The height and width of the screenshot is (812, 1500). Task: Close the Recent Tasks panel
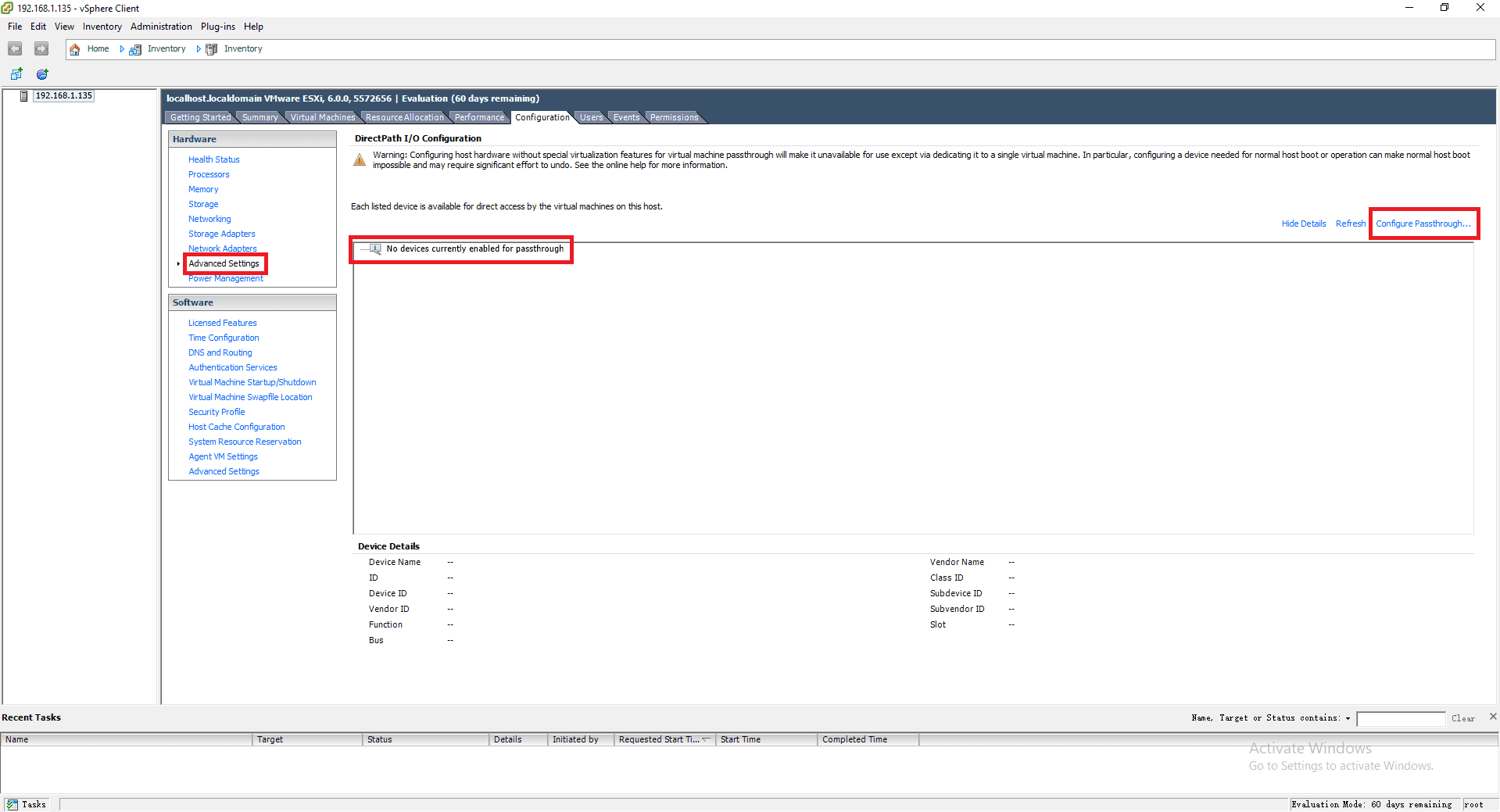1493,716
